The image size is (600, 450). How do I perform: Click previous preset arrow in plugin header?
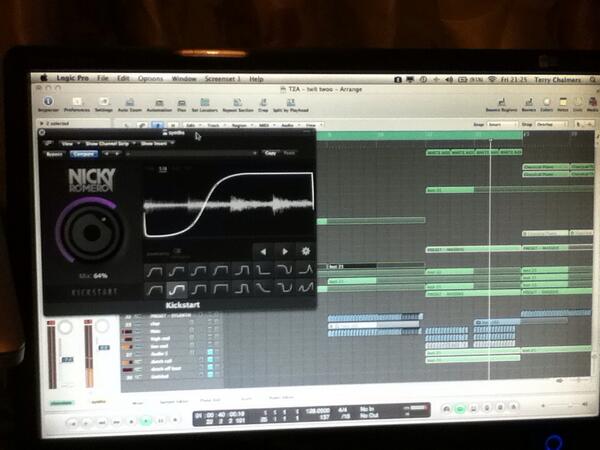coord(107,154)
